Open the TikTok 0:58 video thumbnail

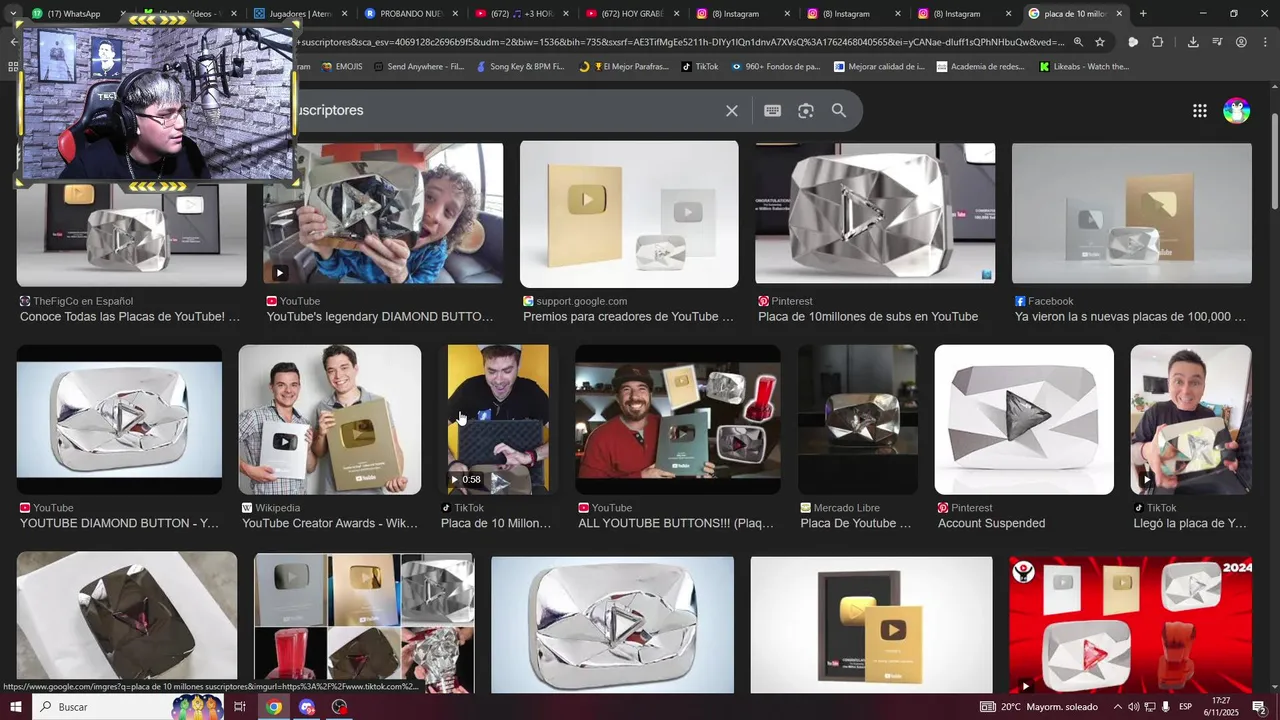coord(498,419)
